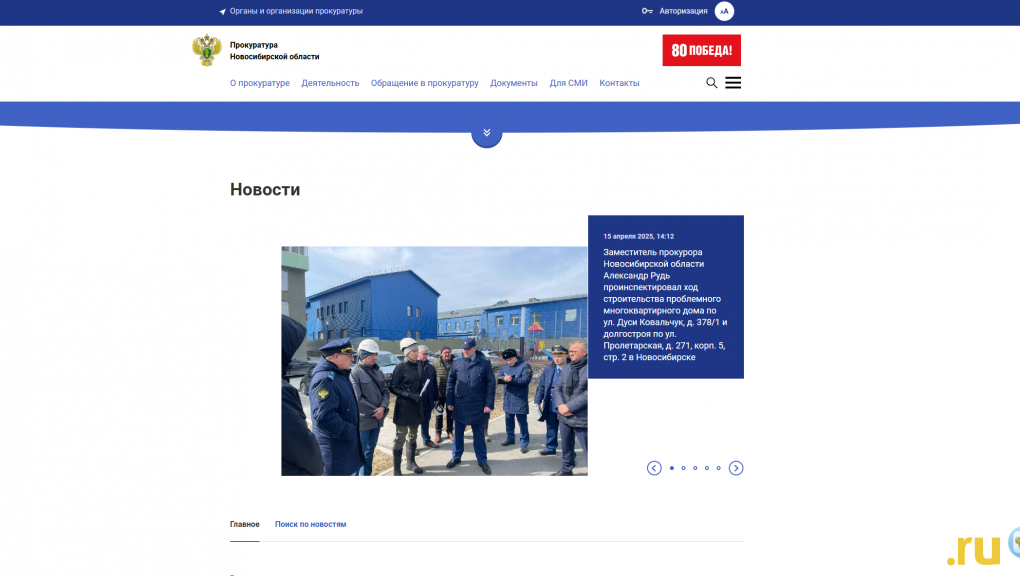Click the font size accessibility icon
The image size is (1020, 576).
724,11
